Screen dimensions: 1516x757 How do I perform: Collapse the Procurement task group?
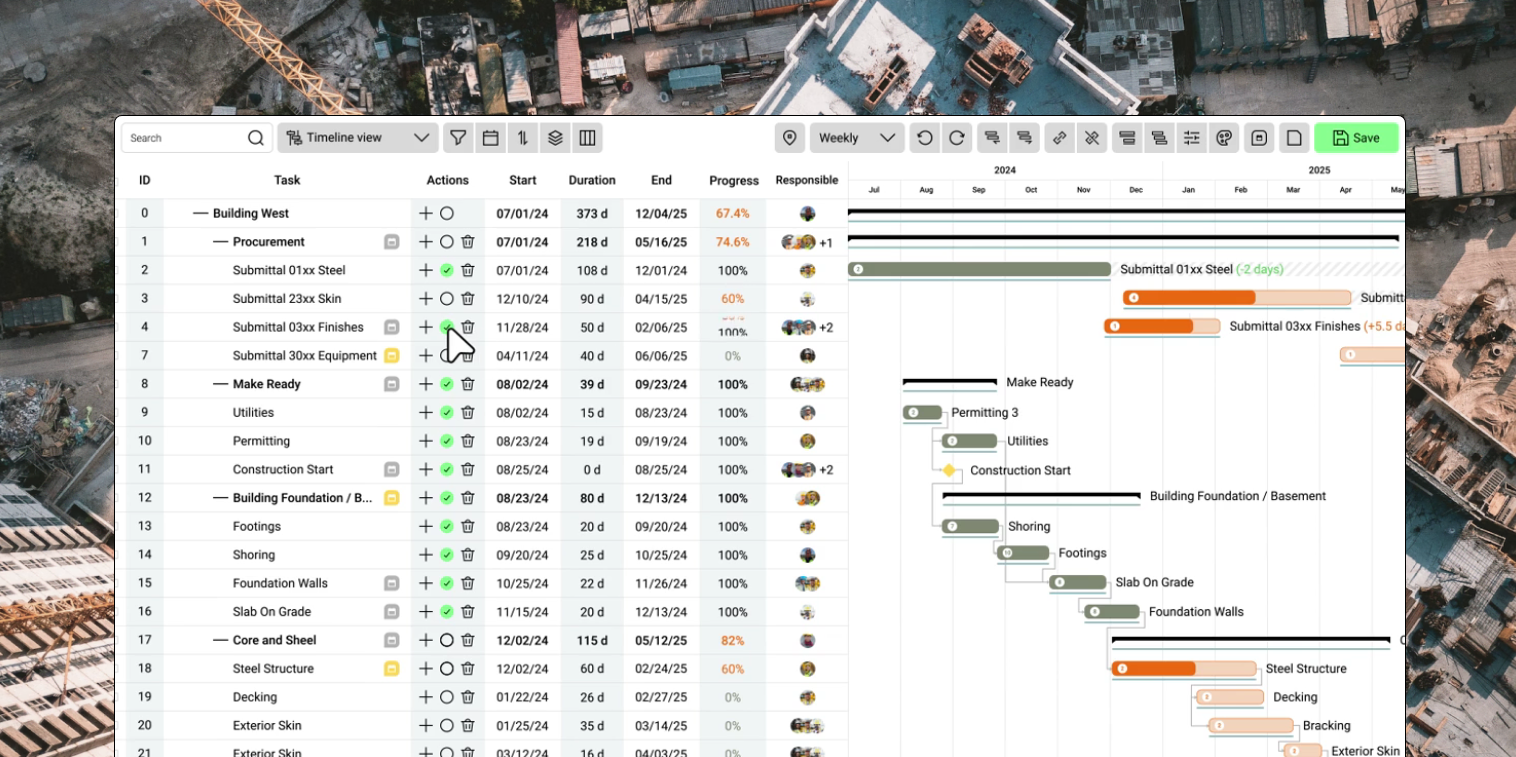click(x=220, y=242)
